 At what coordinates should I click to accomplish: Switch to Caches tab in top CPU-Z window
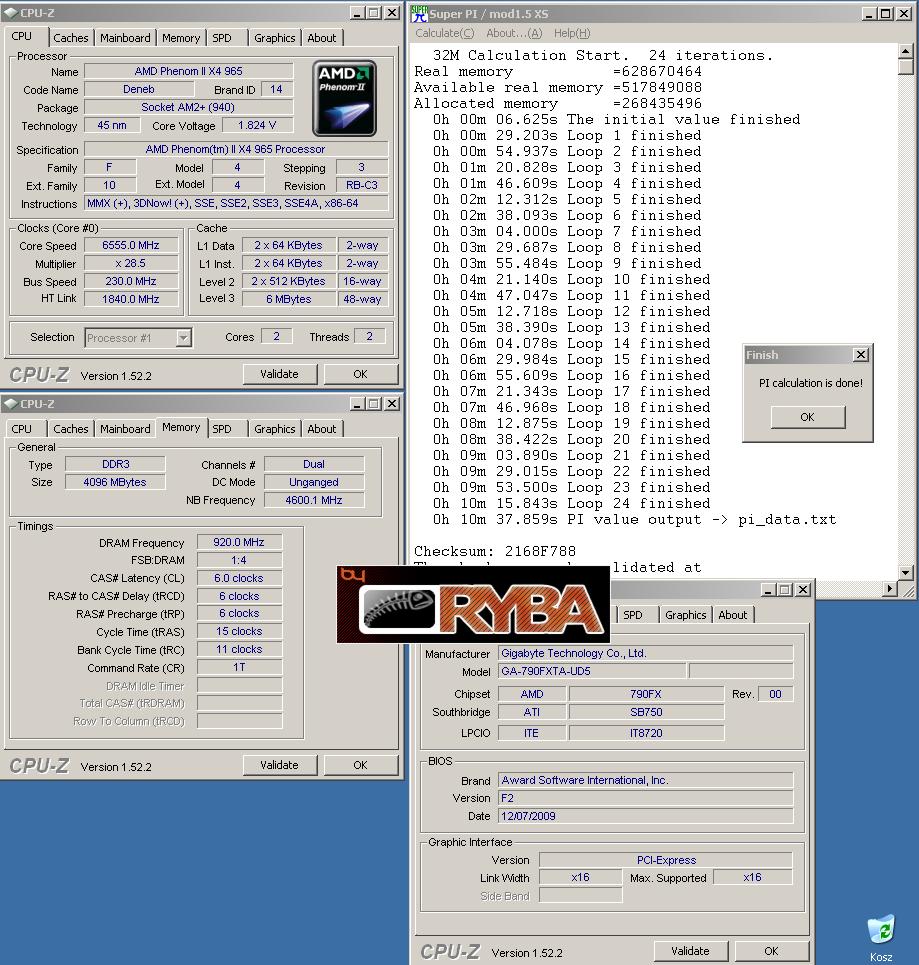(71, 38)
